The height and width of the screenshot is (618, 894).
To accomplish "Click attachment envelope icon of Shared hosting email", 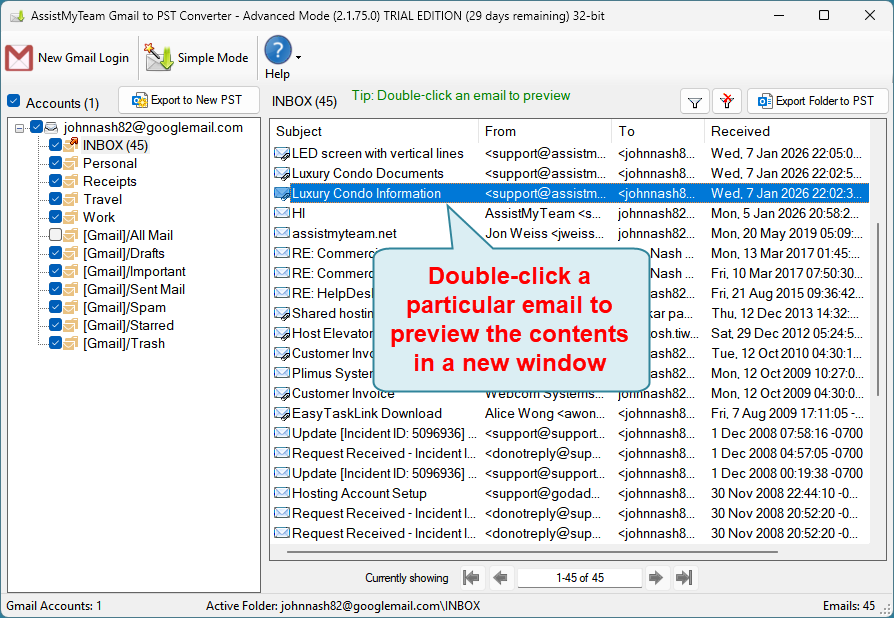I will (282, 314).
